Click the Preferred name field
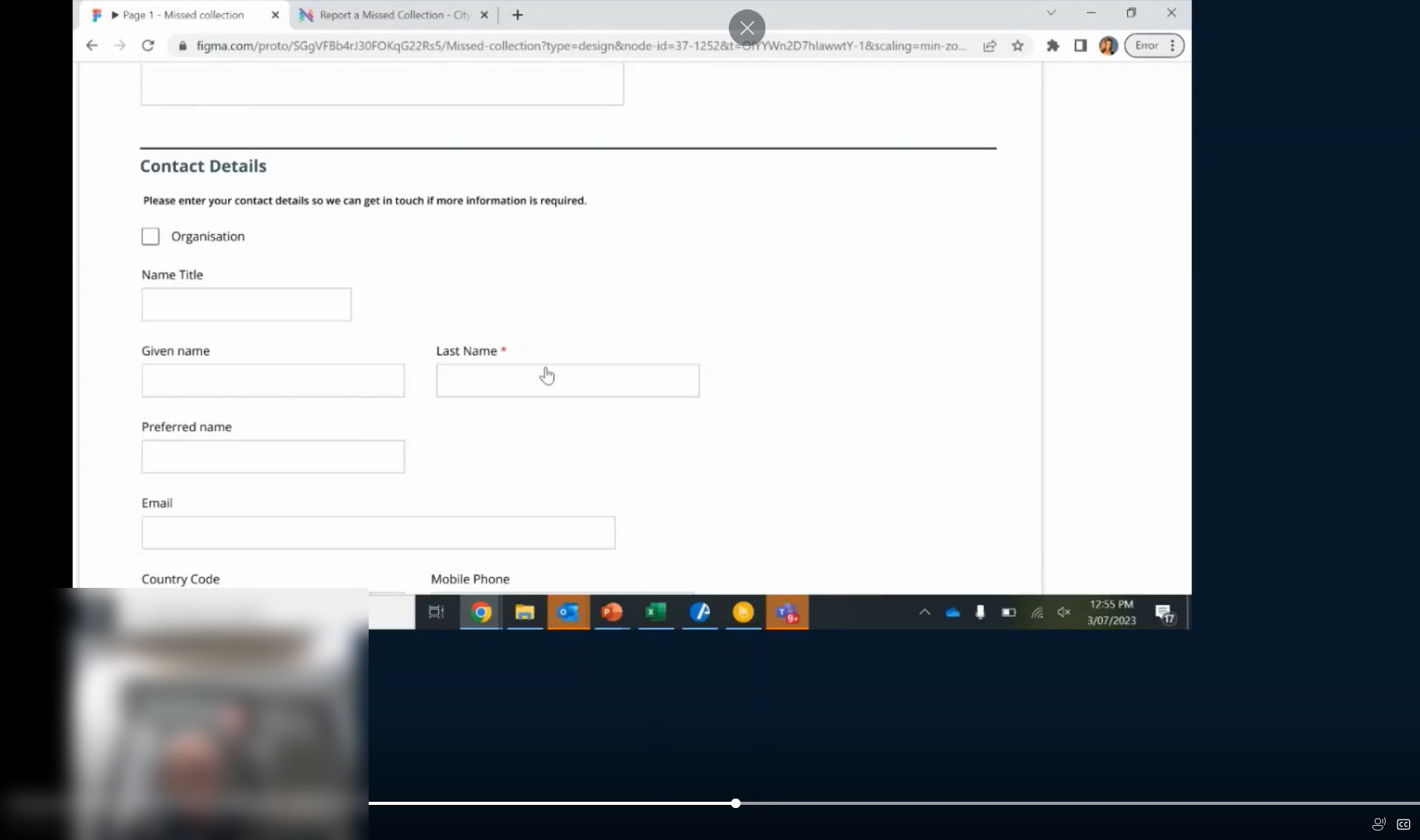The image size is (1420, 840). click(273, 457)
